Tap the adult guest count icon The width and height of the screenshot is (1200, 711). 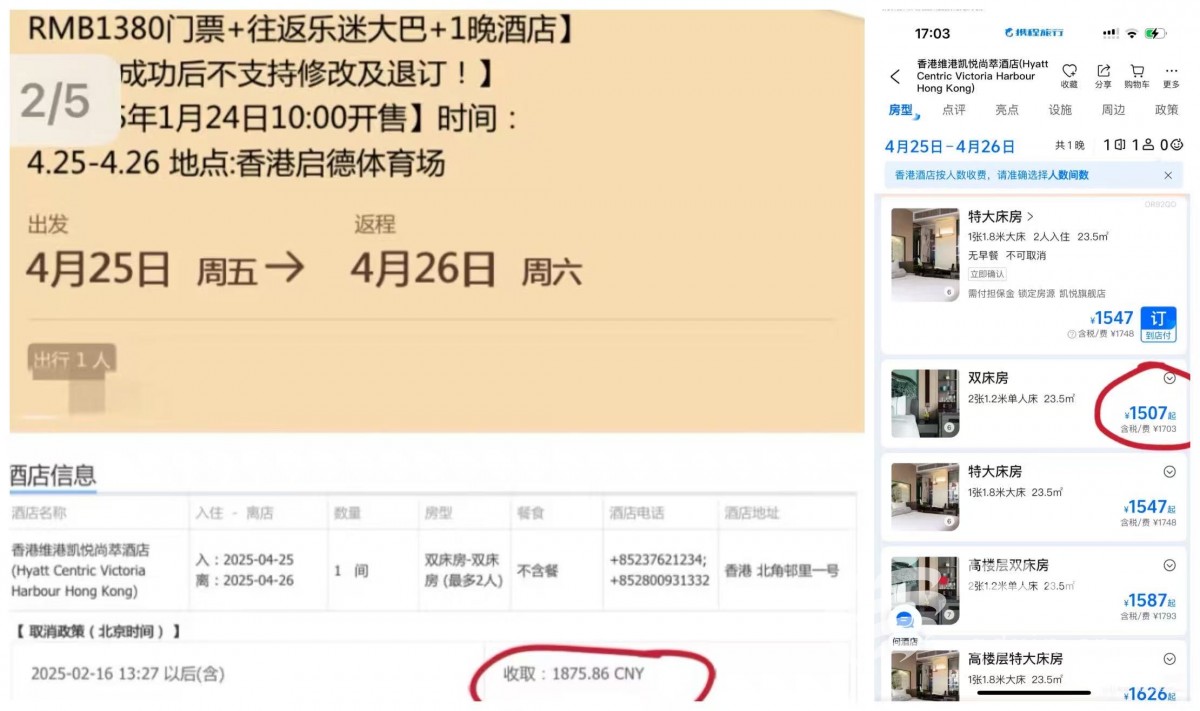pos(1149,145)
